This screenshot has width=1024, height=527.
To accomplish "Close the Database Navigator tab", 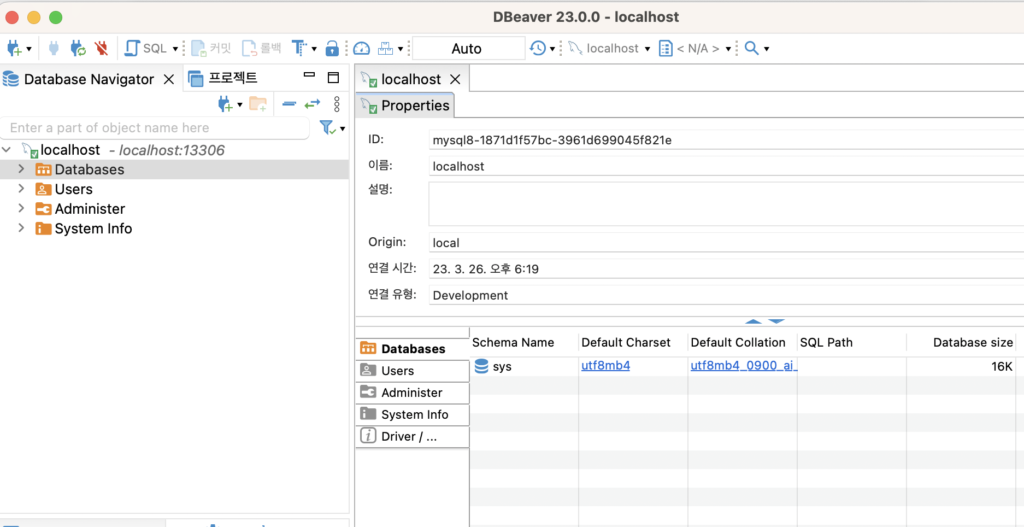I will pos(168,80).
